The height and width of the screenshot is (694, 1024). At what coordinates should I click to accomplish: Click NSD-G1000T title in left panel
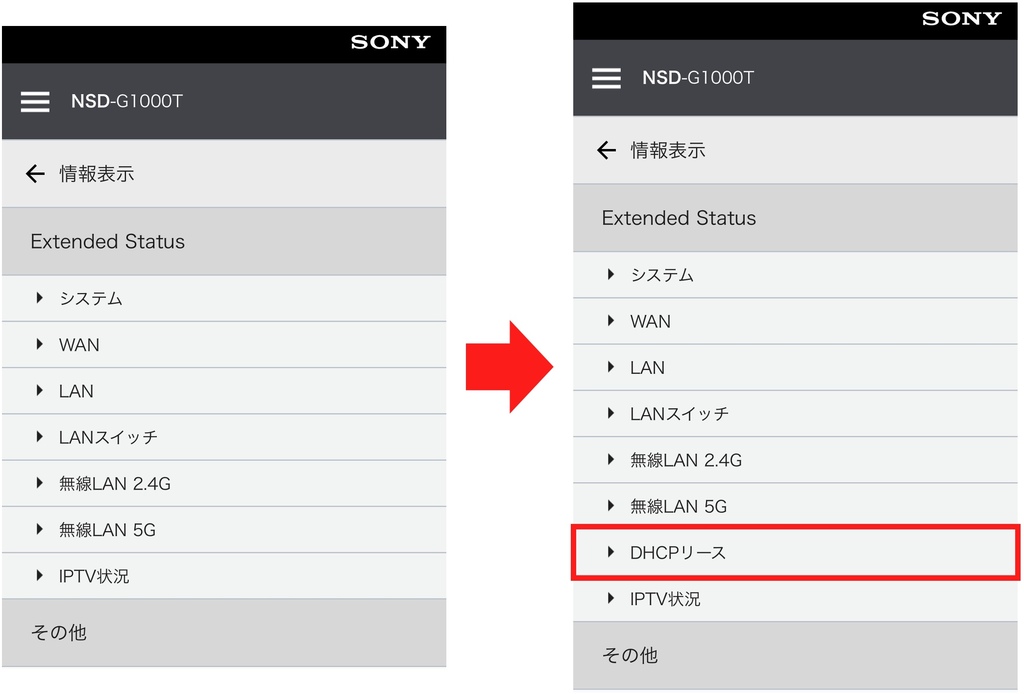127,101
